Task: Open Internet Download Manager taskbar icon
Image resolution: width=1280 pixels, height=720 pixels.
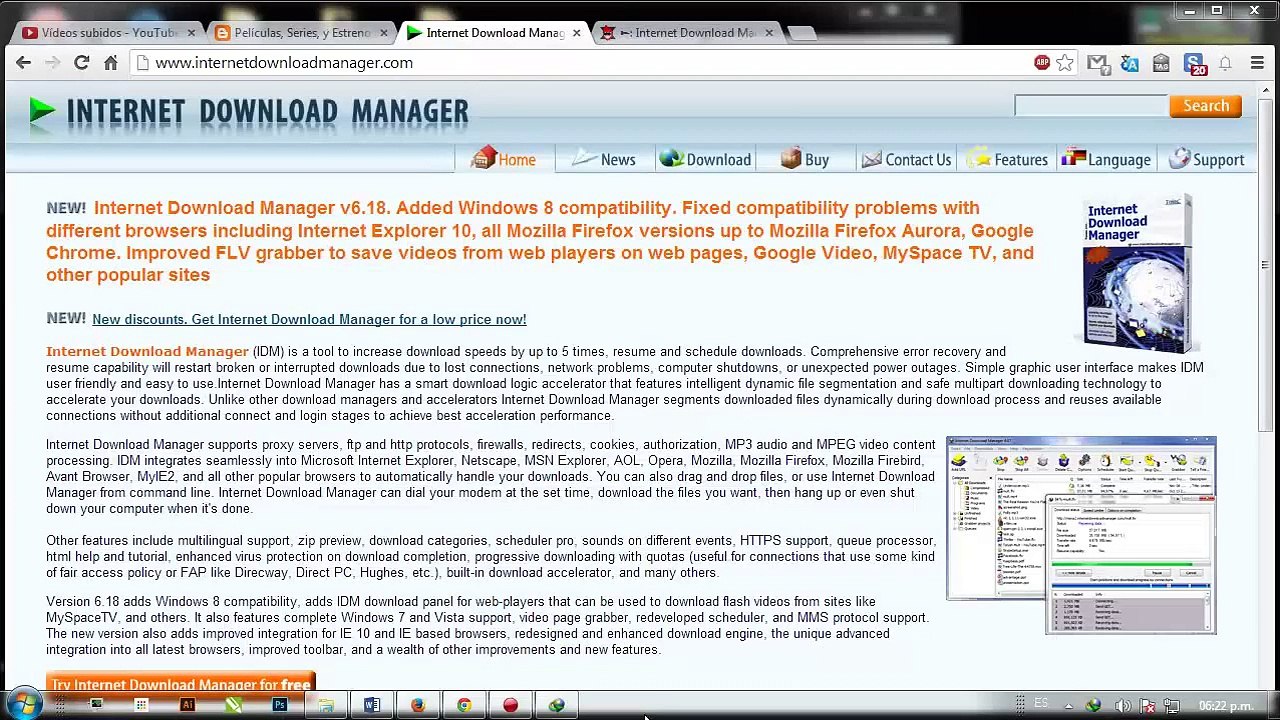Action: (x=556, y=705)
